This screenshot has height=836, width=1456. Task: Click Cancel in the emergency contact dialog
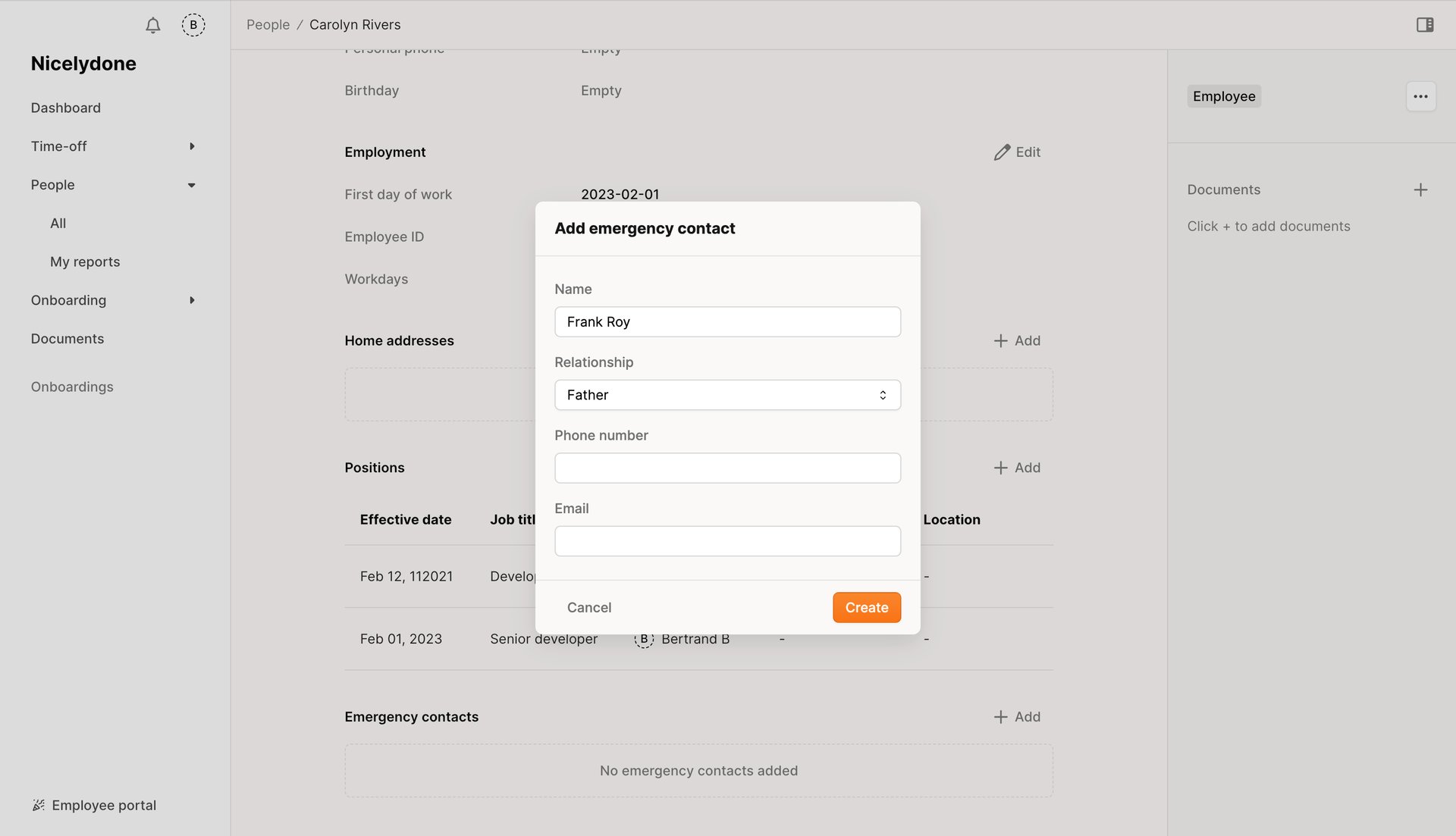pos(588,607)
